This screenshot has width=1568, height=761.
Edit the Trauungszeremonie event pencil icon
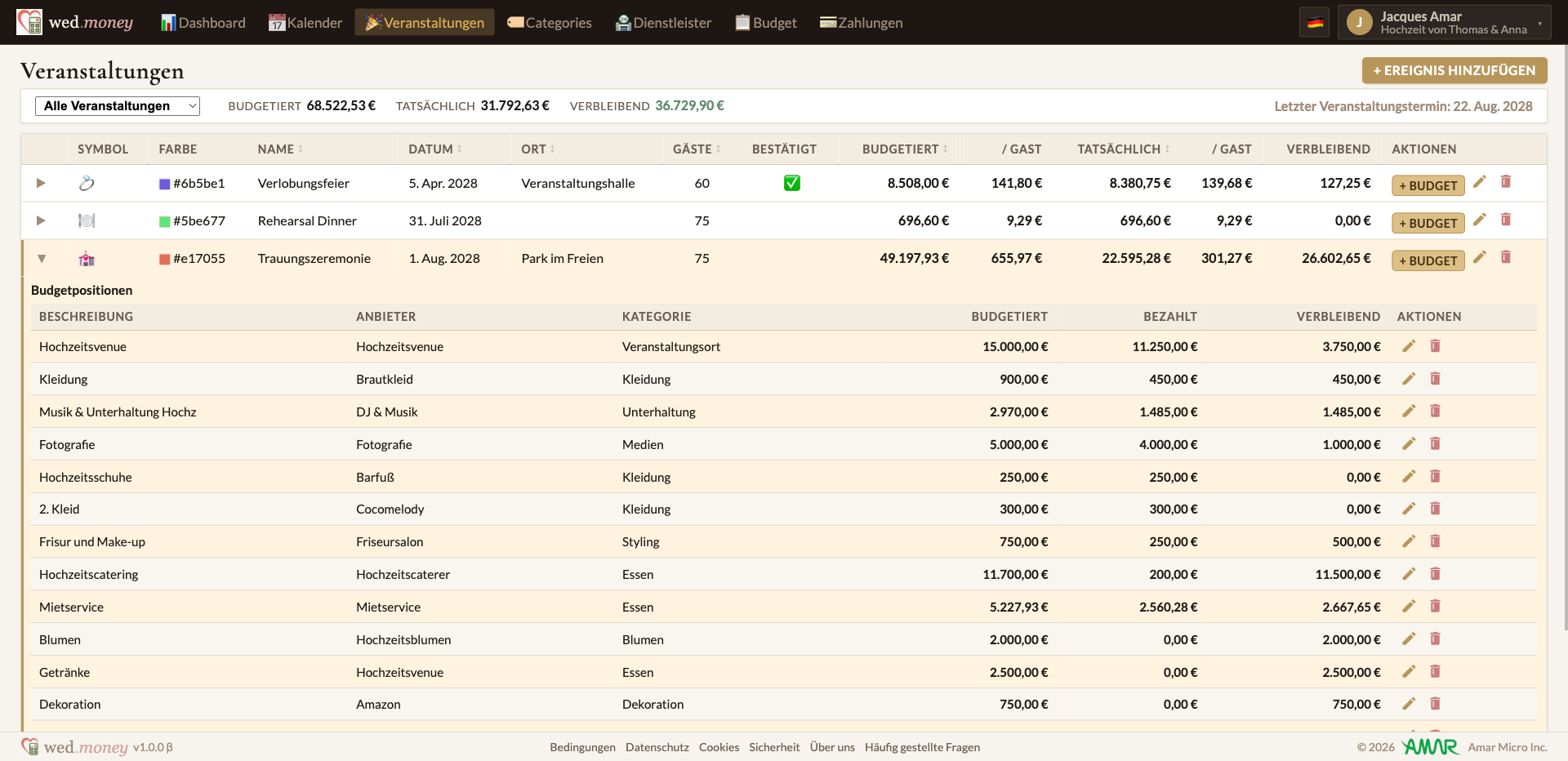1479,257
